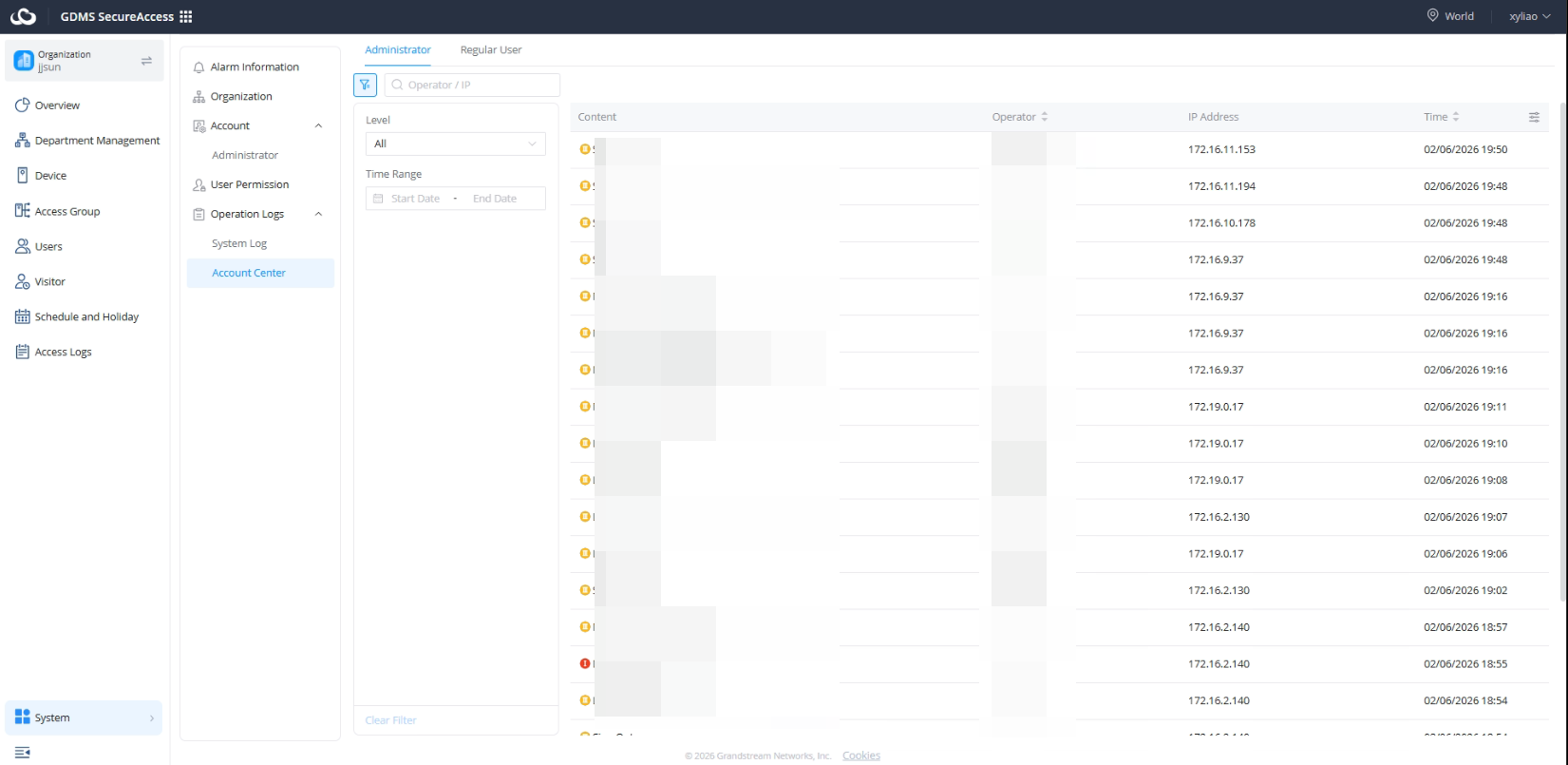Click the Access Group icon
Image resolution: width=1568 pixels, height=765 pixels.
22,210
